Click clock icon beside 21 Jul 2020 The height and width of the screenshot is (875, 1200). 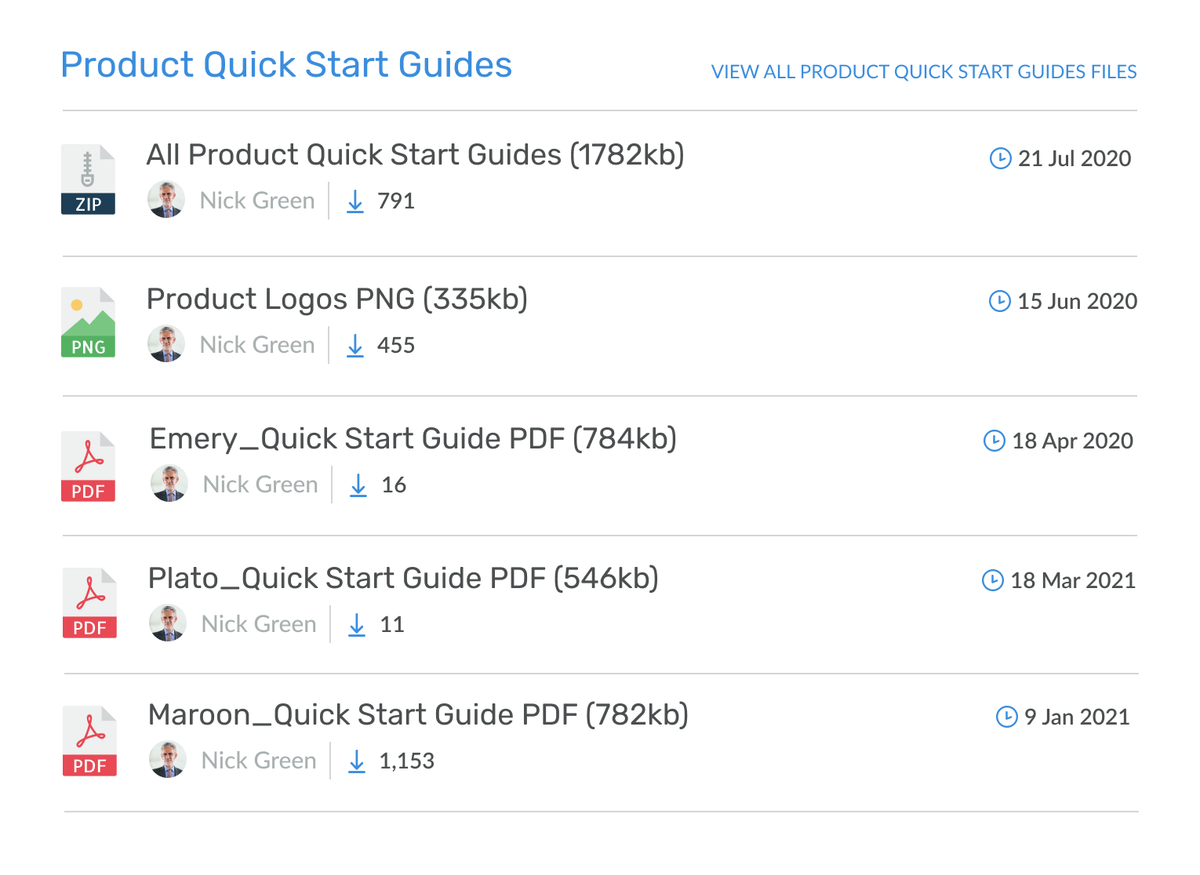[x=999, y=158]
